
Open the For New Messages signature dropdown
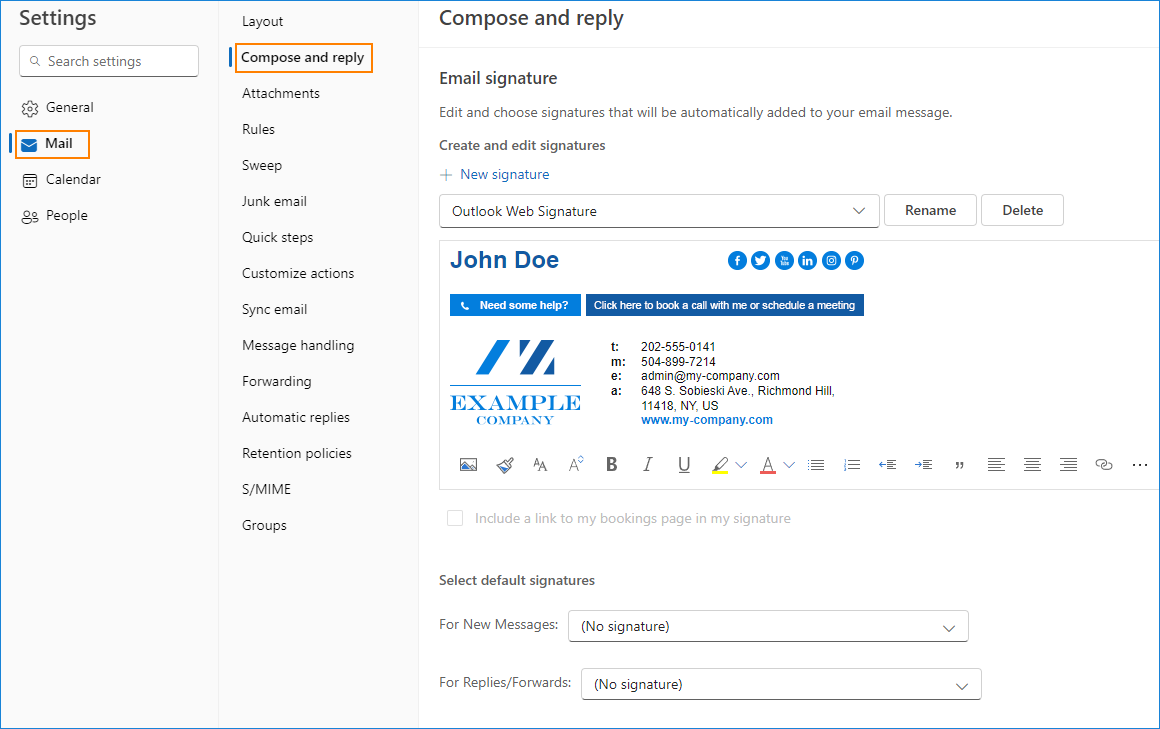767,626
